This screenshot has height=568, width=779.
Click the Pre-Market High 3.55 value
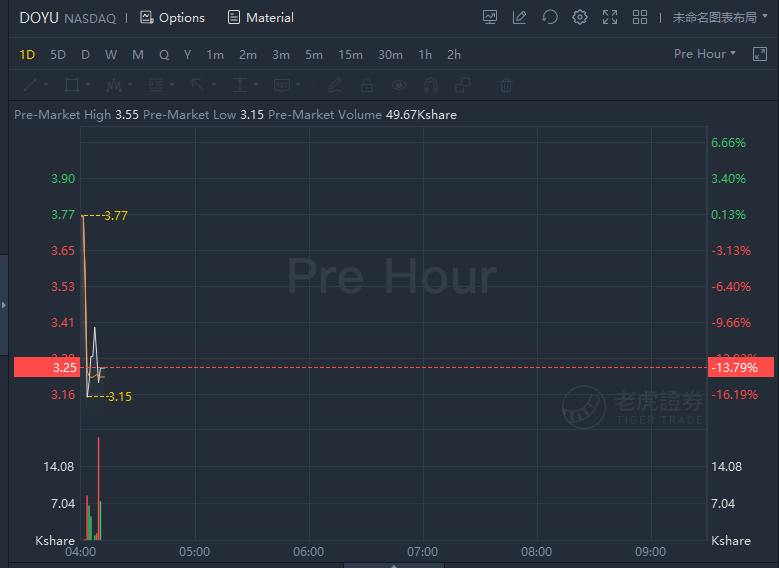click(127, 115)
